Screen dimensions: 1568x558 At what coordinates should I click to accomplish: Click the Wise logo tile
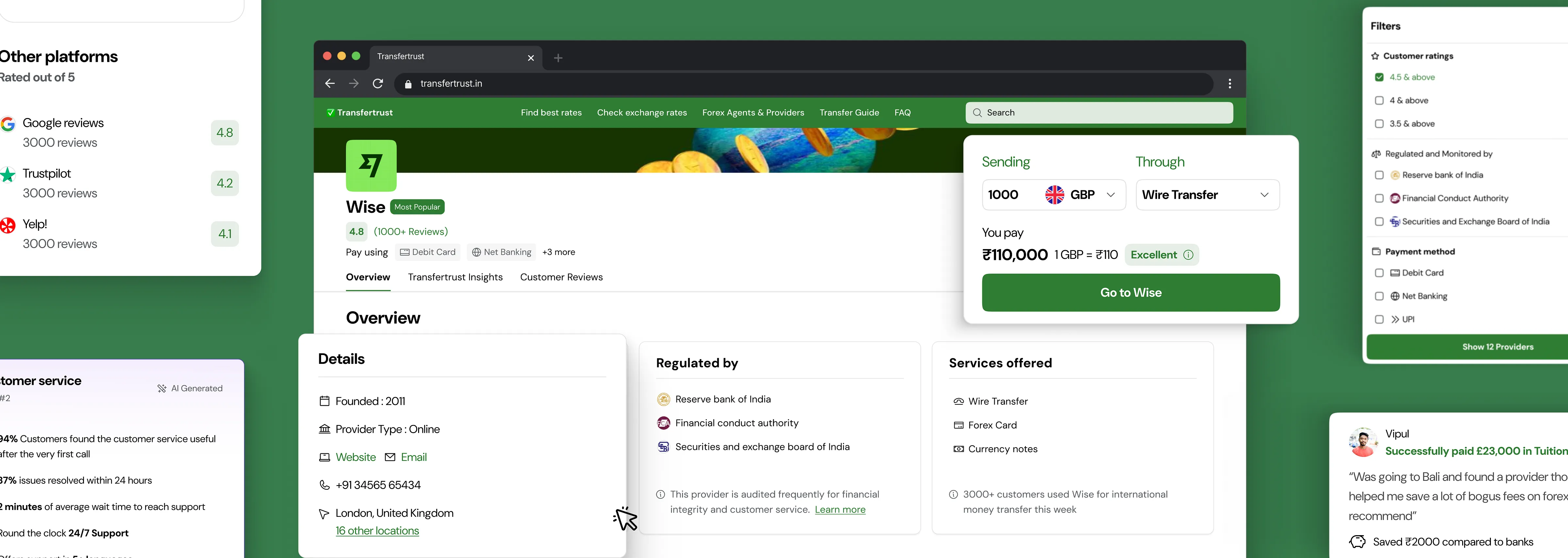(x=371, y=166)
